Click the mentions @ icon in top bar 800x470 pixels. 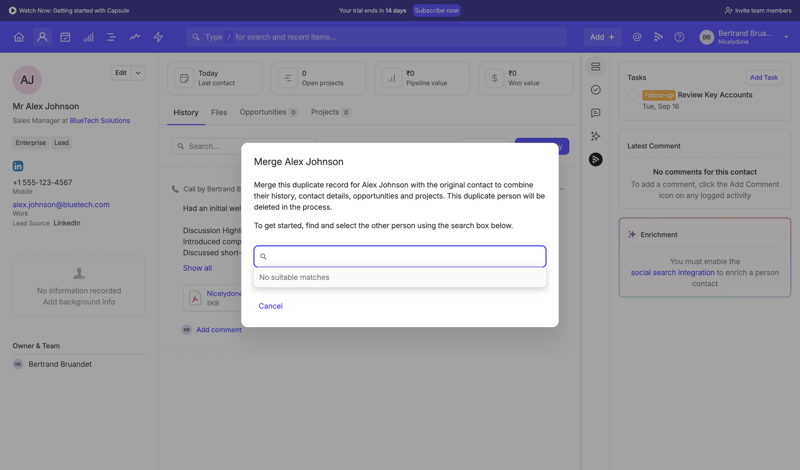pyautogui.click(x=637, y=37)
